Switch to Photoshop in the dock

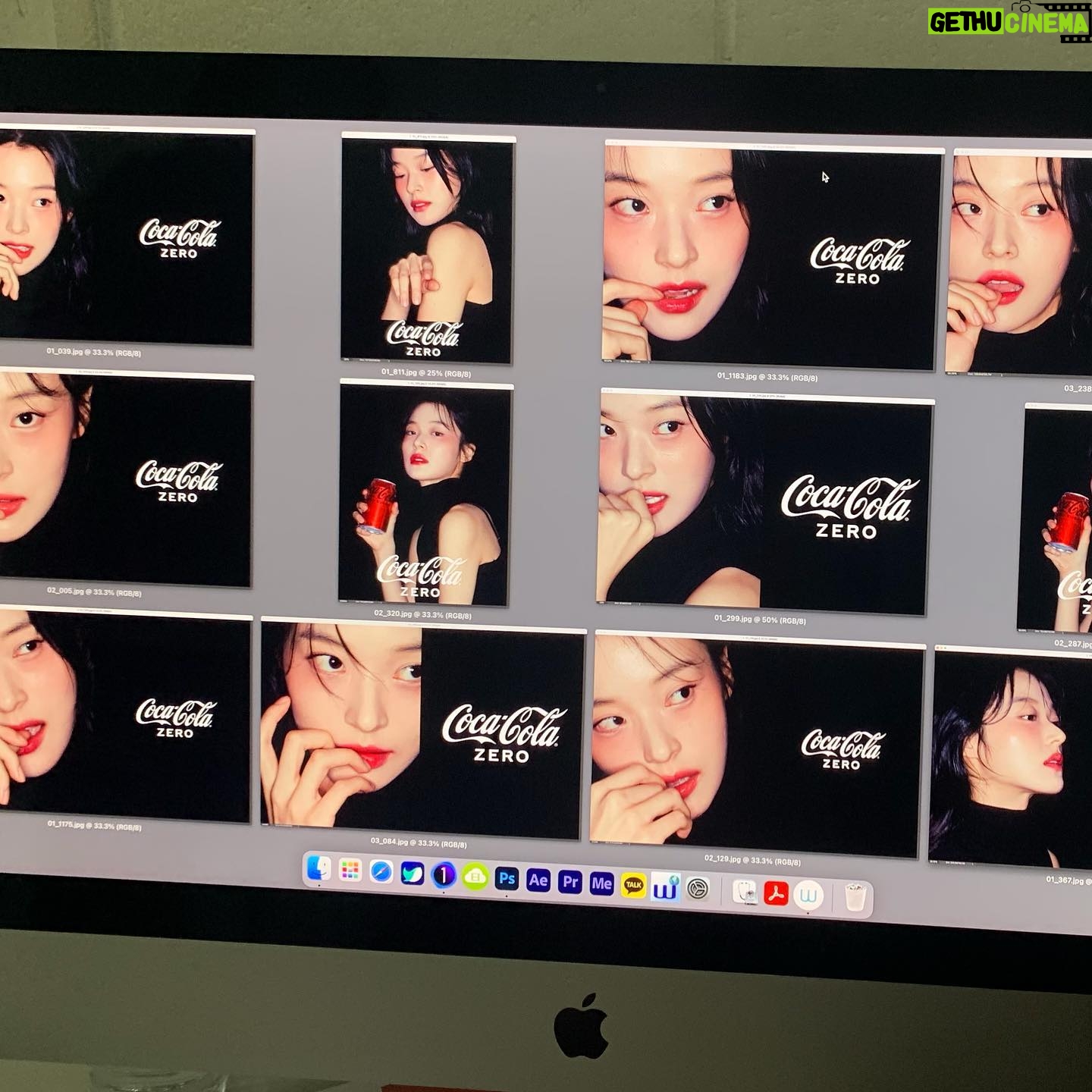(507, 879)
